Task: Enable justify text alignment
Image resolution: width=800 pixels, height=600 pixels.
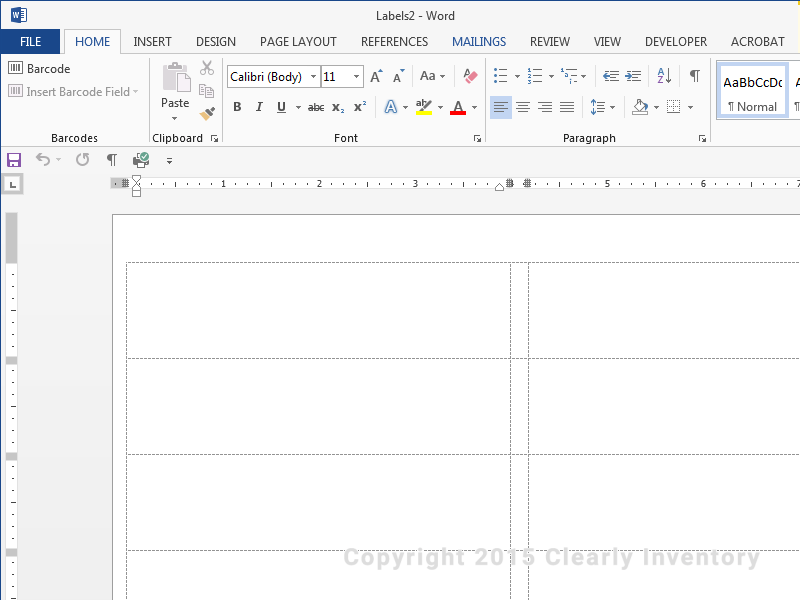Action: pos(567,107)
